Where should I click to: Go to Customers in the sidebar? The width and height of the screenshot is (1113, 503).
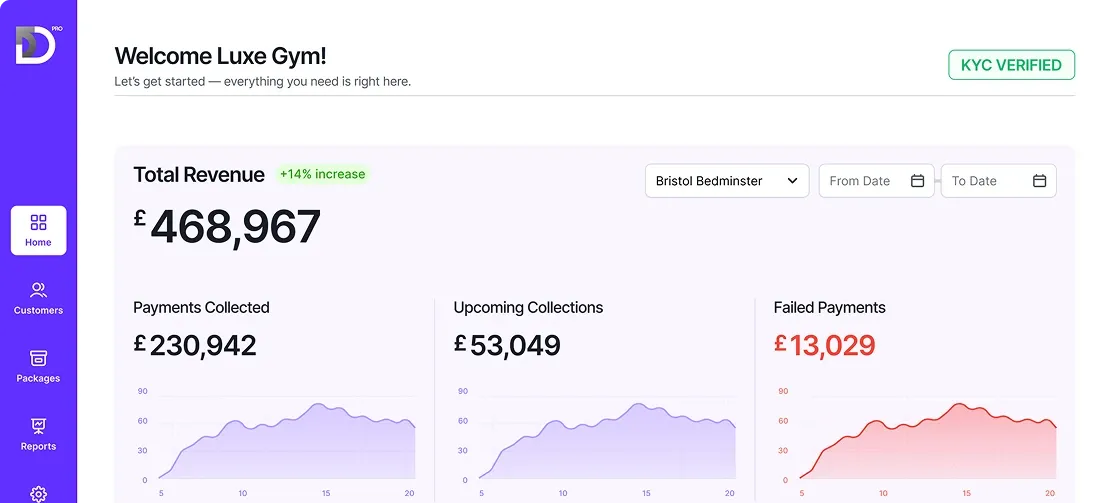pos(38,299)
